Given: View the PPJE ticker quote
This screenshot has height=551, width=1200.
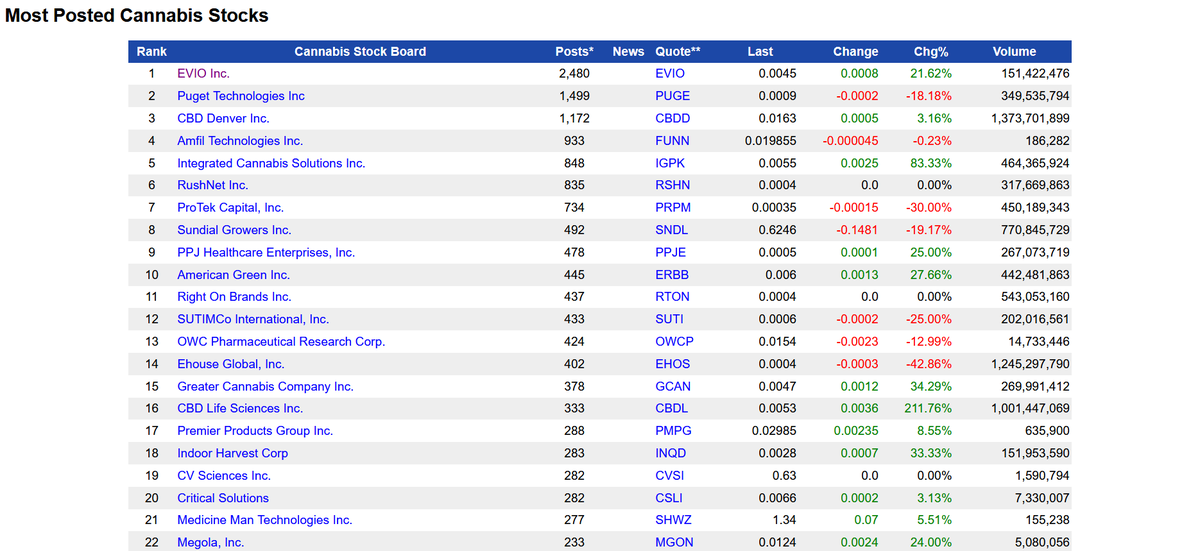Looking at the screenshot, I should (x=670, y=253).
